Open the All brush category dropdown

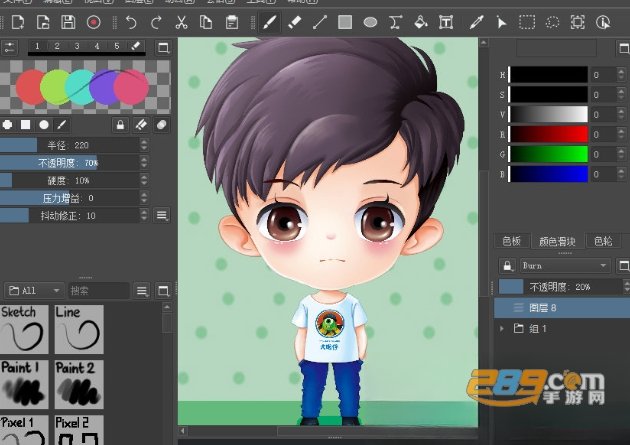(34, 290)
